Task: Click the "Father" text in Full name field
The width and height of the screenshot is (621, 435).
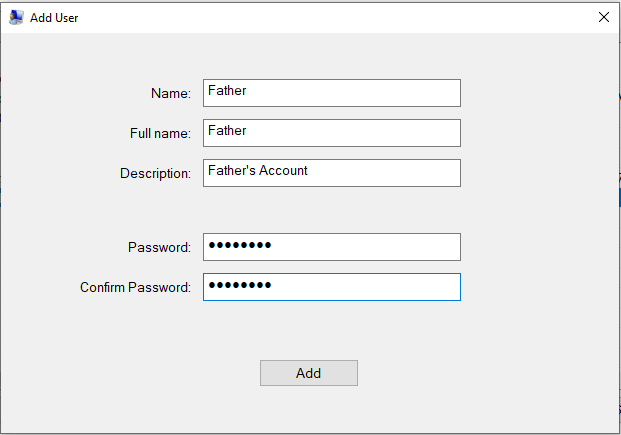Action: (x=227, y=131)
